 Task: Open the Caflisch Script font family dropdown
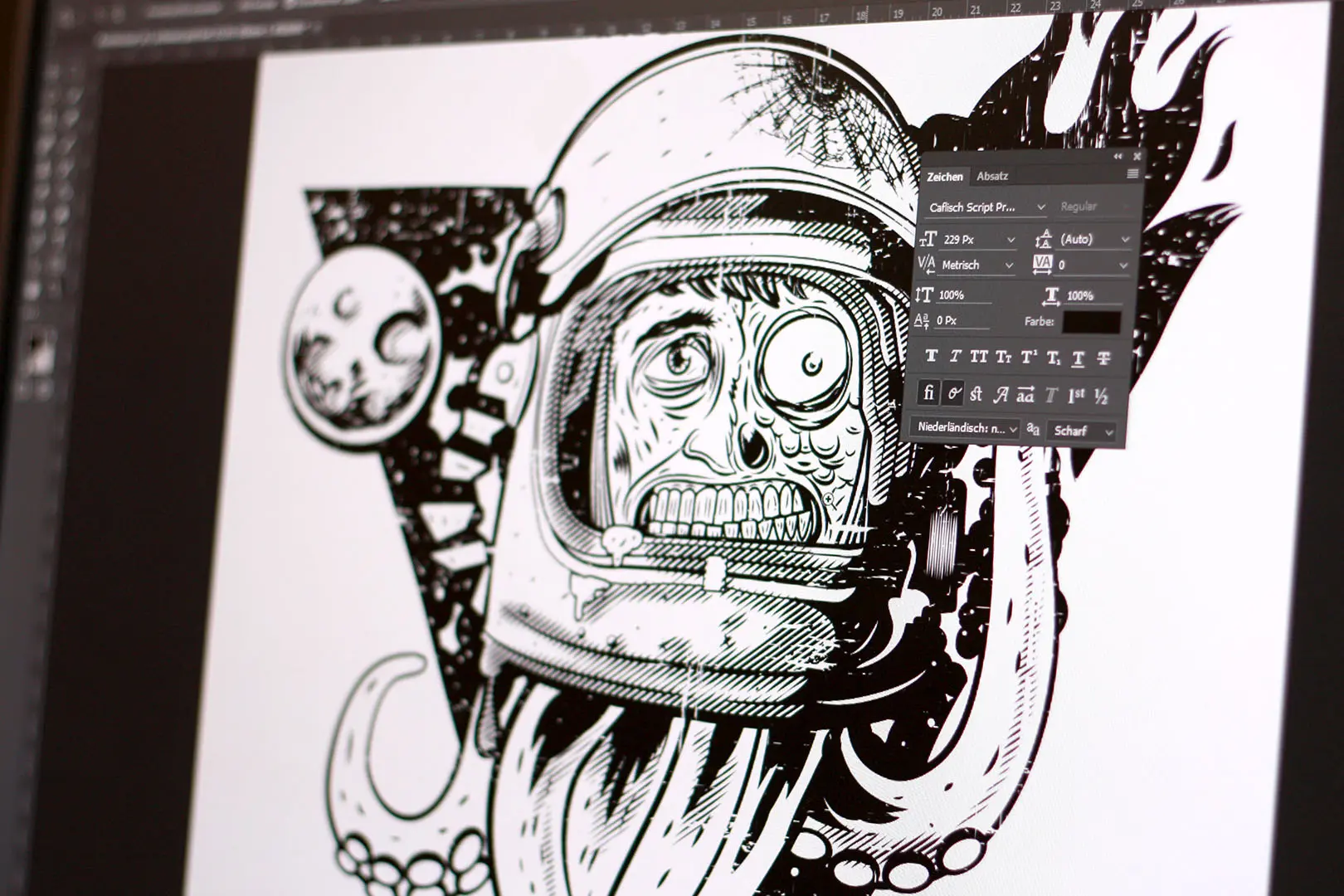(986, 207)
